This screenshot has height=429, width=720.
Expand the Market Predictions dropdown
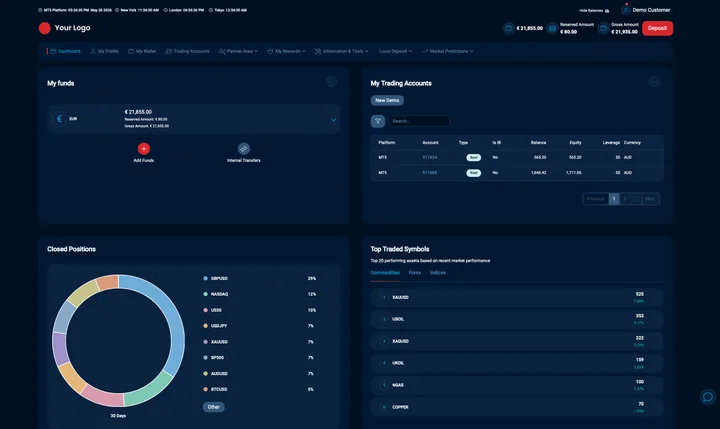coord(448,51)
